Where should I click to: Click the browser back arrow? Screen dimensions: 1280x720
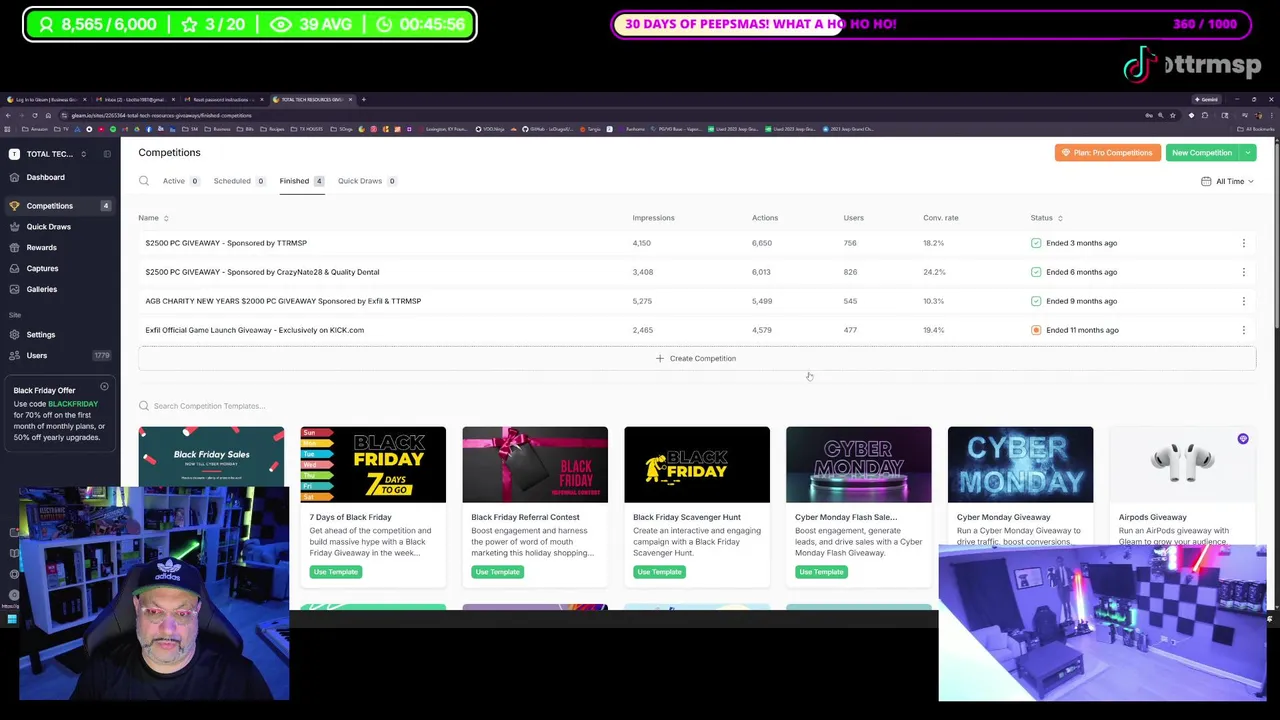point(8,115)
